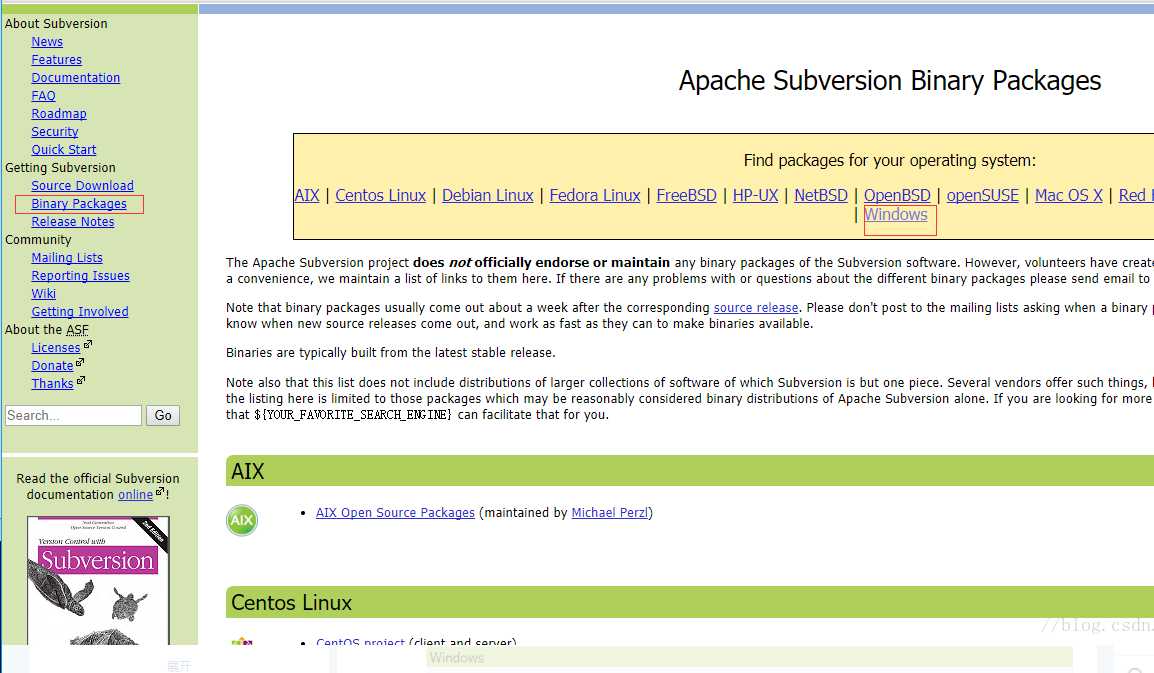Image resolution: width=1154 pixels, height=673 pixels.
Task: Focus the Search input field
Action: [x=73, y=415]
